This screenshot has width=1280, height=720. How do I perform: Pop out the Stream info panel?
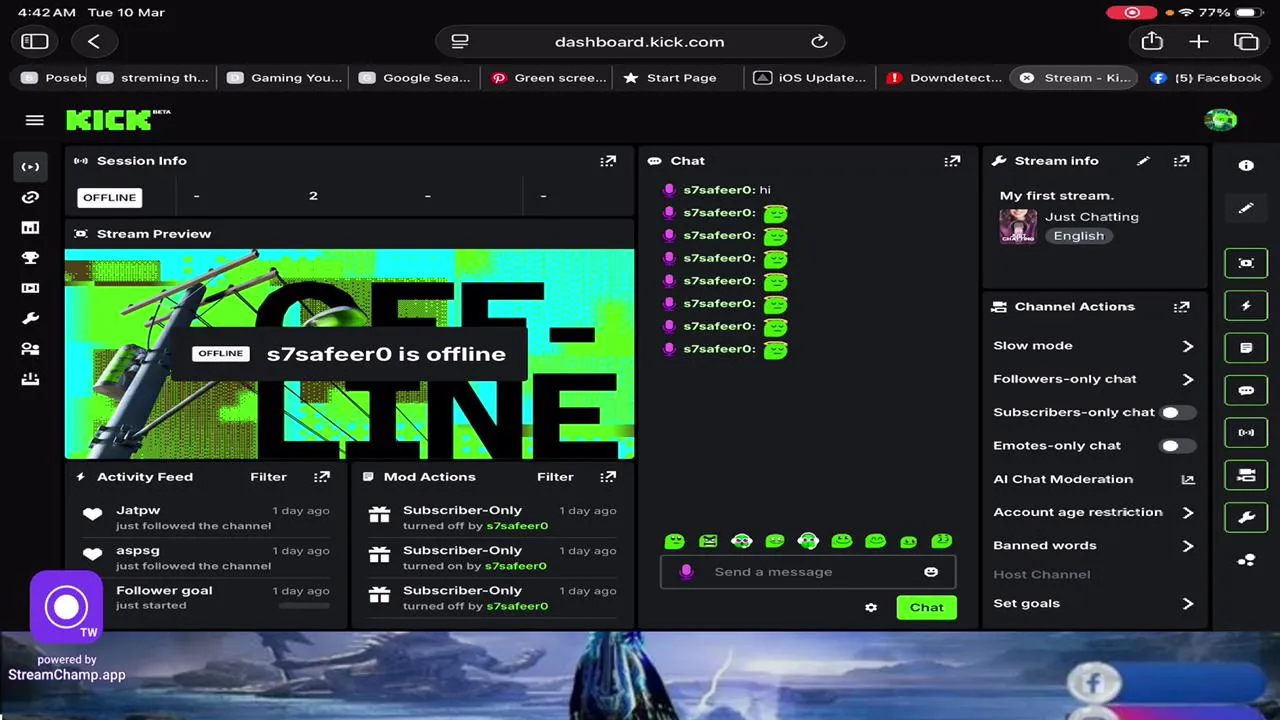(x=1182, y=161)
